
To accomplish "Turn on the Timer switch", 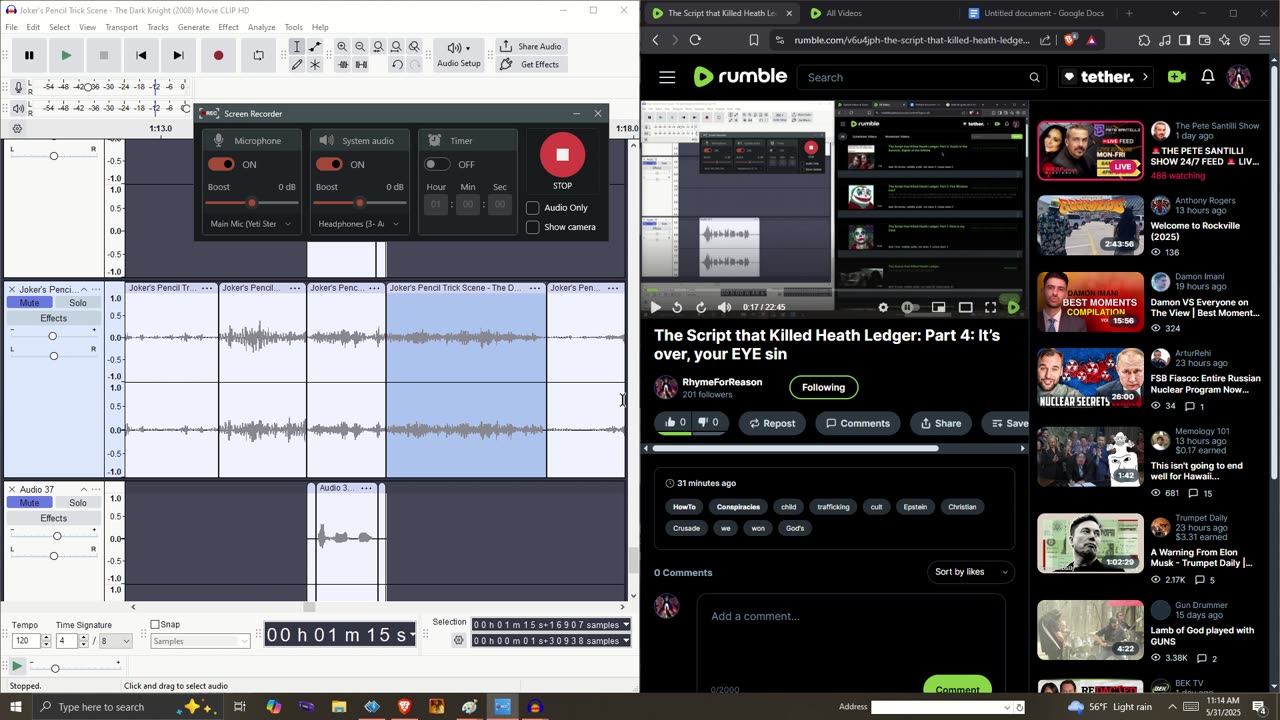I will click(x=437, y=164).
